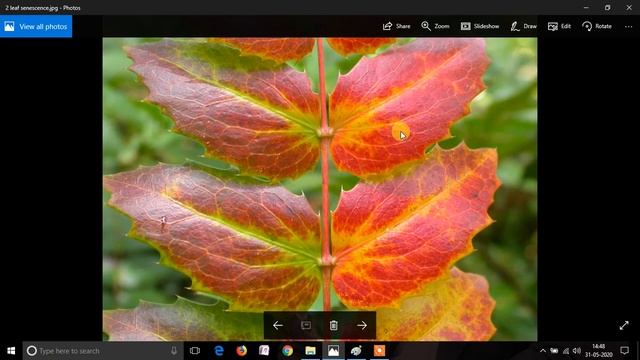Click the filmstrip icon beside trash
640x360 pixels.
pos(306,325)
